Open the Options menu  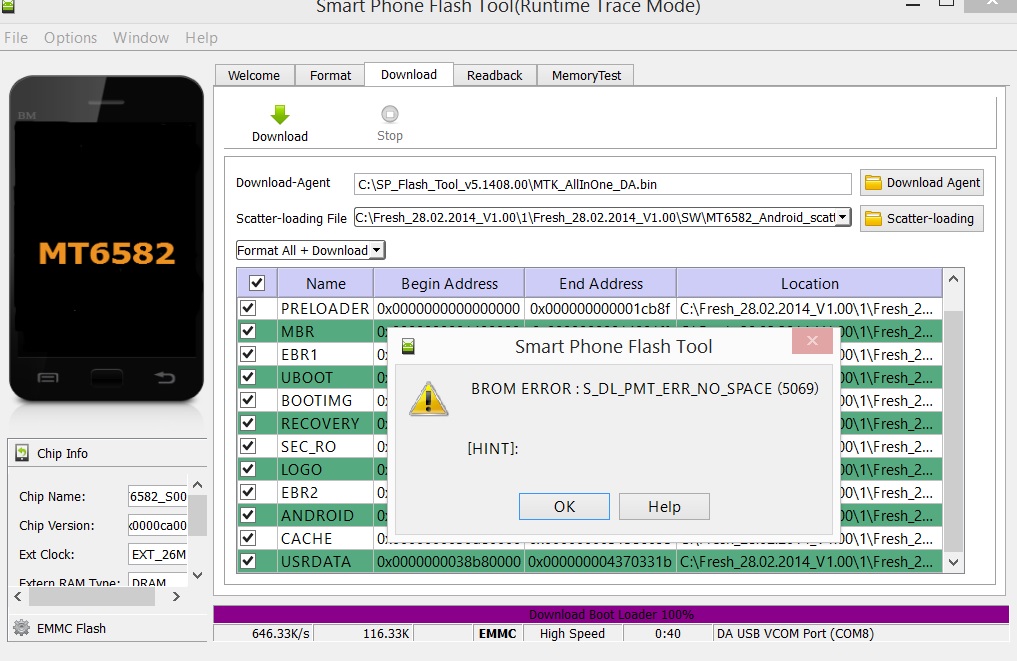pos(70,38)
